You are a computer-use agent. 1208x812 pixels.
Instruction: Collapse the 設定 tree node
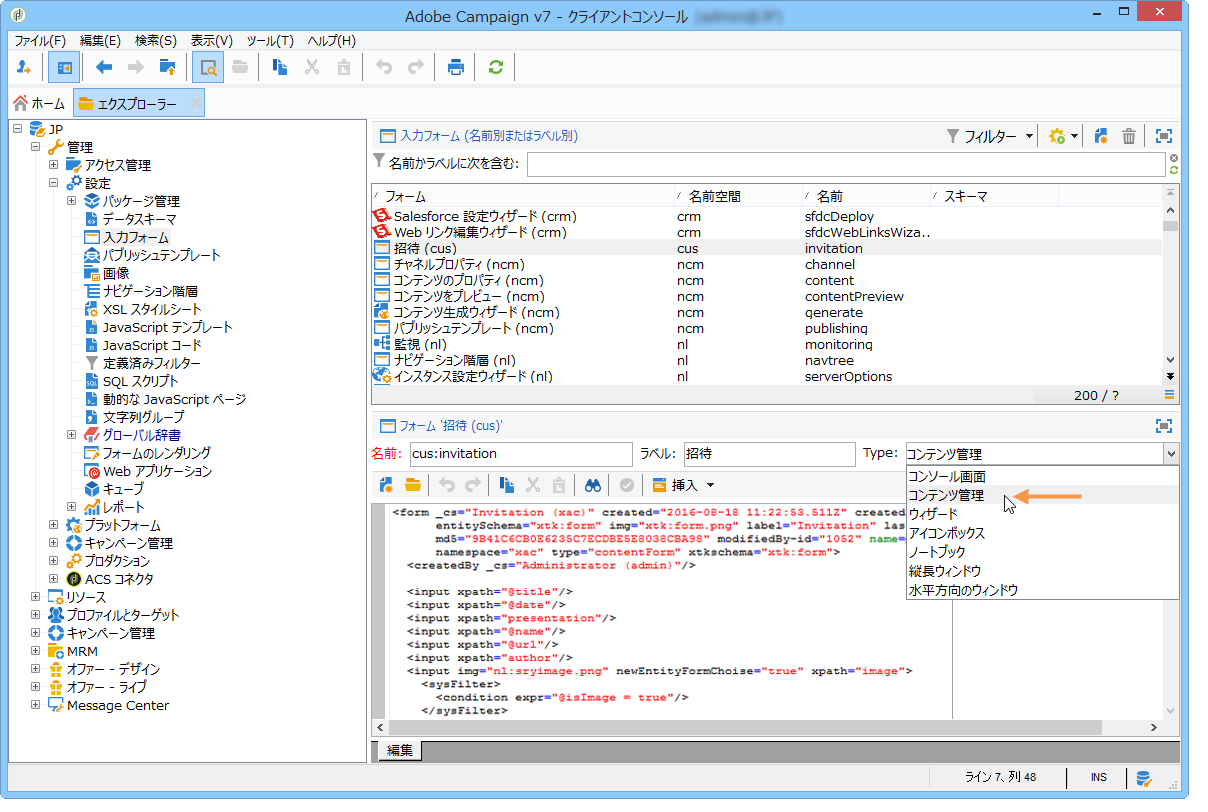pyautogui.click(x=54, y=183)
